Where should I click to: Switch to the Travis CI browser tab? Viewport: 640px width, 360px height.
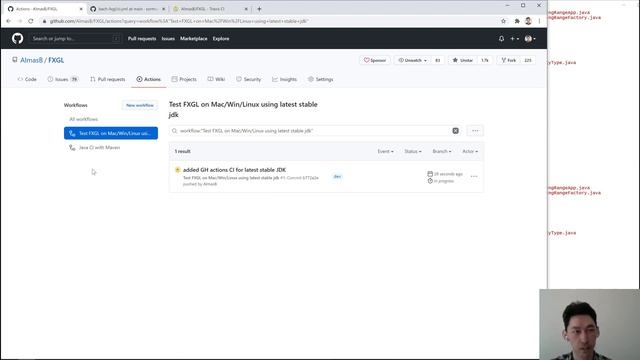pos(210,9)
